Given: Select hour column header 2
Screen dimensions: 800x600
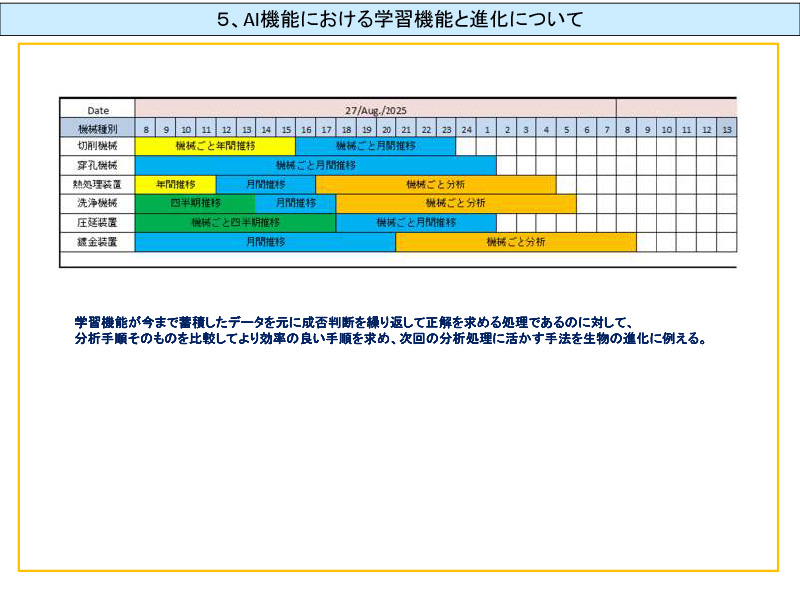Looking at the screenshot, I should pyautogui.click(x=507, y=130).
